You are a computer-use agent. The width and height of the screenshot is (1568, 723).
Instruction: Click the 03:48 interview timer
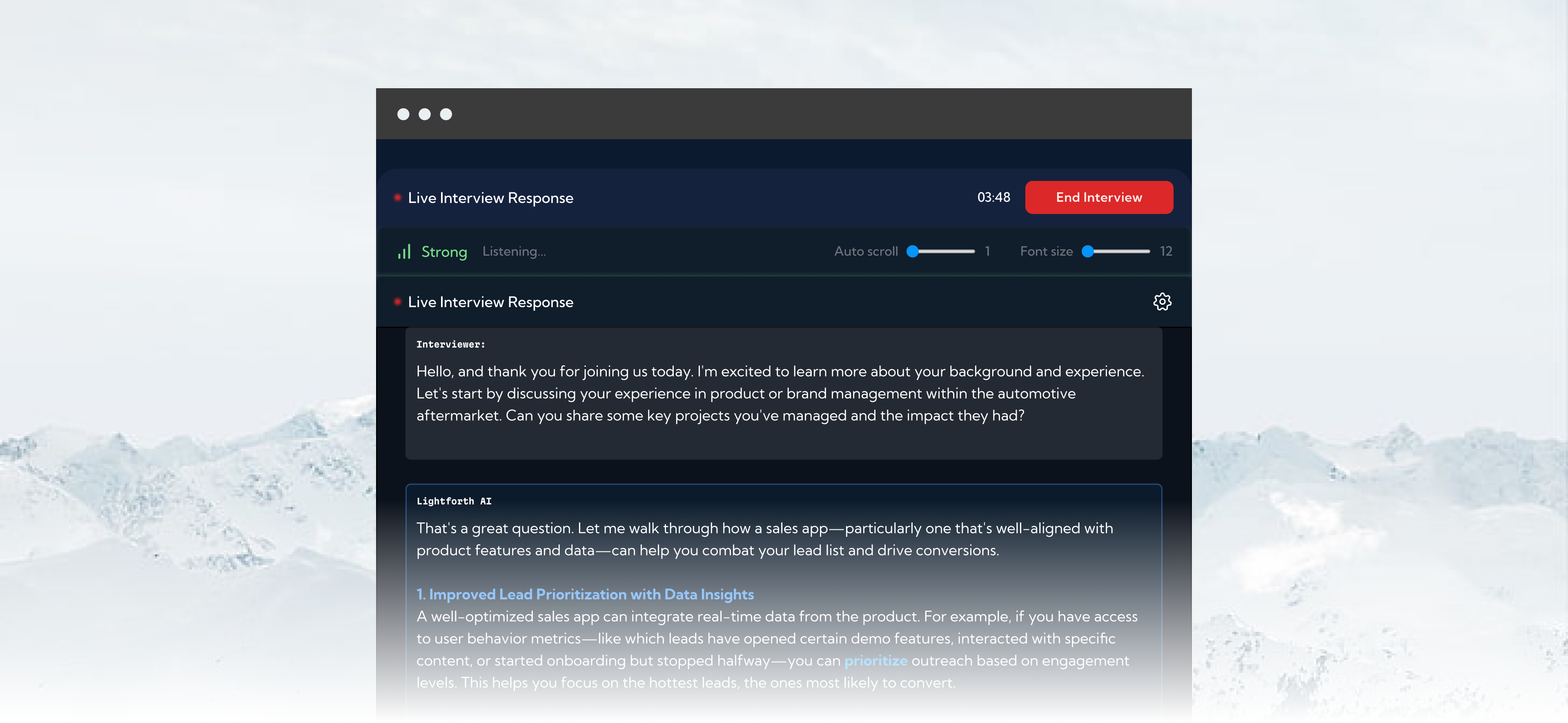pyautogui.click(x=993, y=197)
